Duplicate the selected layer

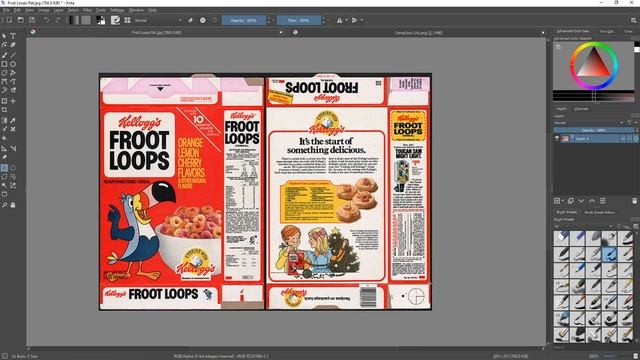(571, 201)
